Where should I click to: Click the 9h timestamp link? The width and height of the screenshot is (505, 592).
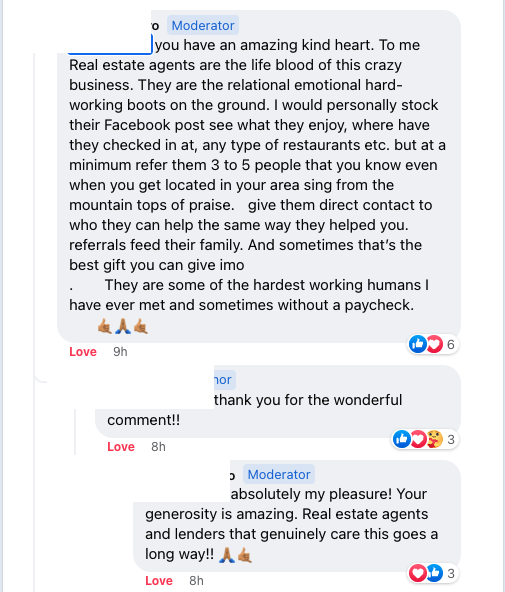(120, 352)
